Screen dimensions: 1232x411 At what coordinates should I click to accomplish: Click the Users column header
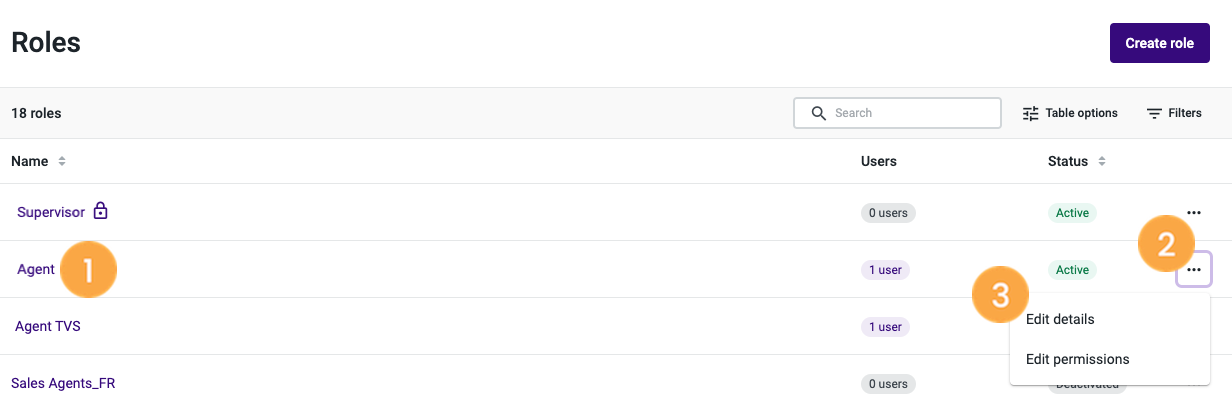pos(879,161)
